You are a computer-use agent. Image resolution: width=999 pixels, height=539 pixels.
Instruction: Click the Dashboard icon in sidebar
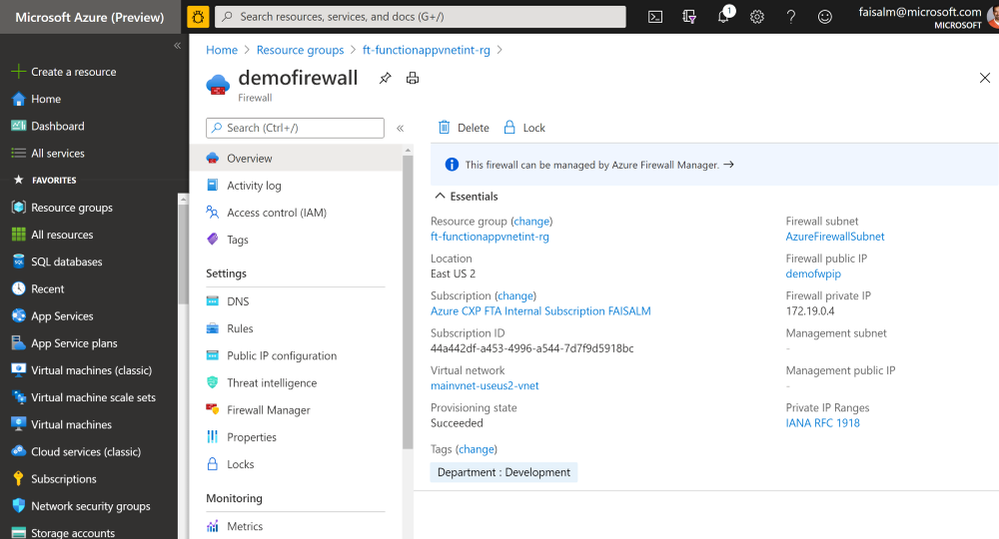(x=18, y=126)
